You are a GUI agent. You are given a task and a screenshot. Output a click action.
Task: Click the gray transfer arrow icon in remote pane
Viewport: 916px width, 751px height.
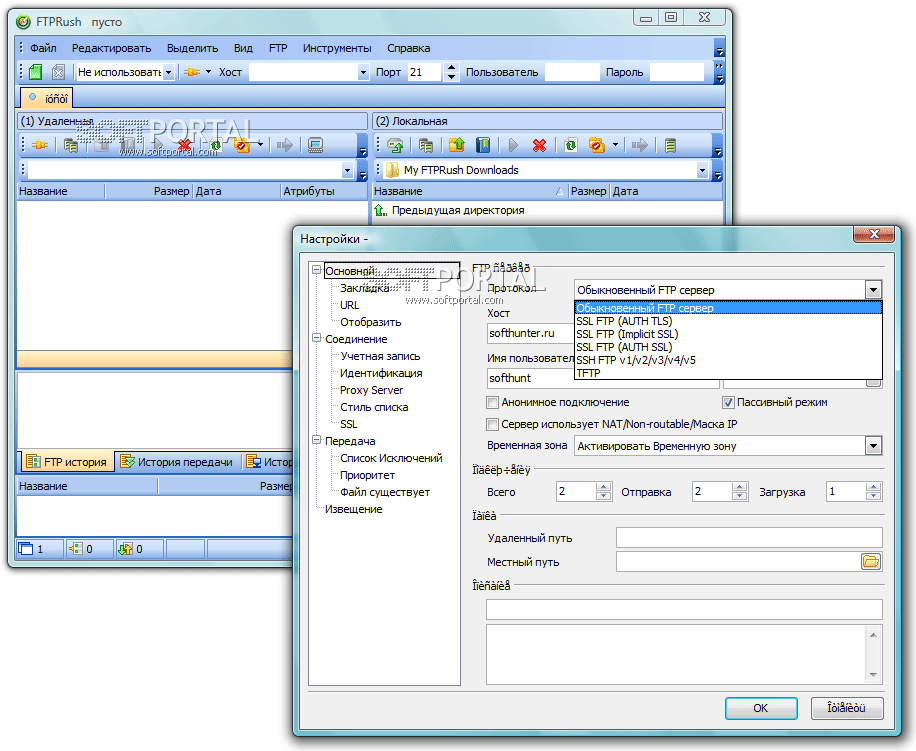coord(284,145)
